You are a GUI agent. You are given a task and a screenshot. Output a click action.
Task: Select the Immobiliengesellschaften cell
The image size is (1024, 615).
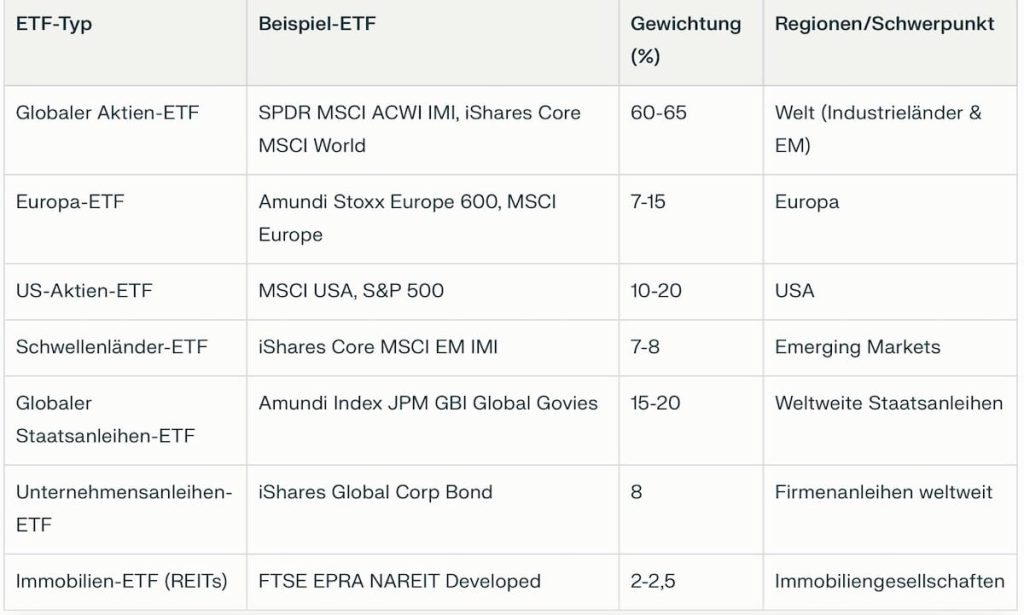coord(889,581)
